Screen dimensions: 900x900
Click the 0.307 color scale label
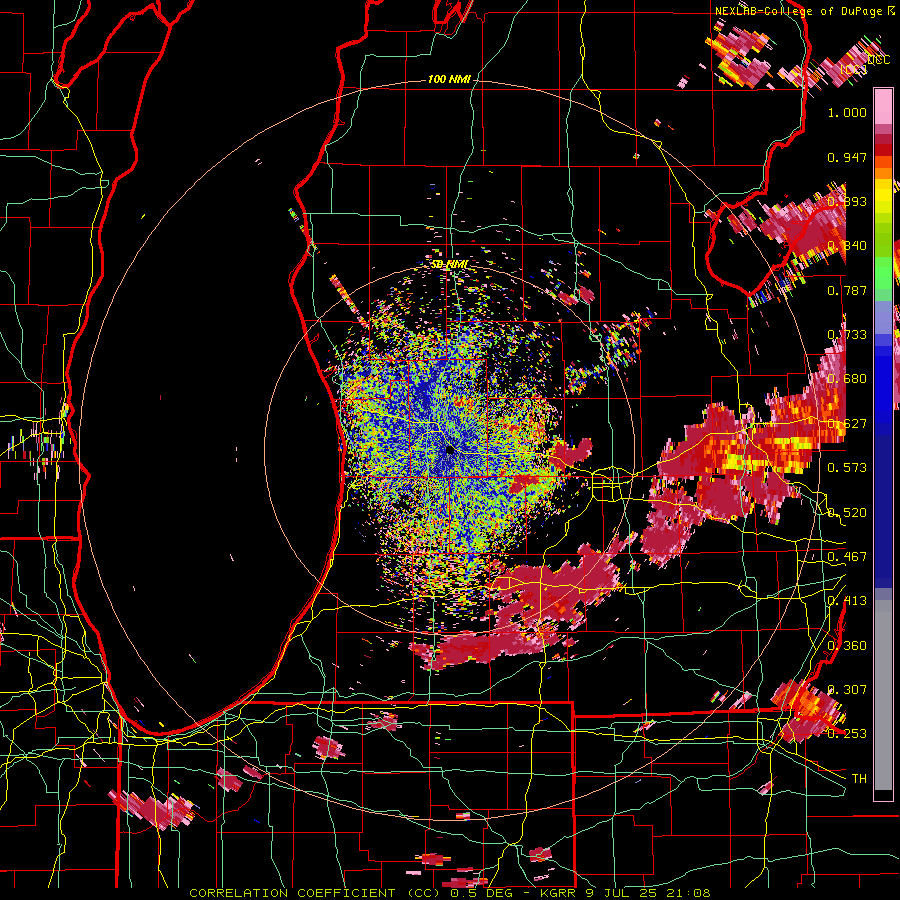tap(847, 689)
